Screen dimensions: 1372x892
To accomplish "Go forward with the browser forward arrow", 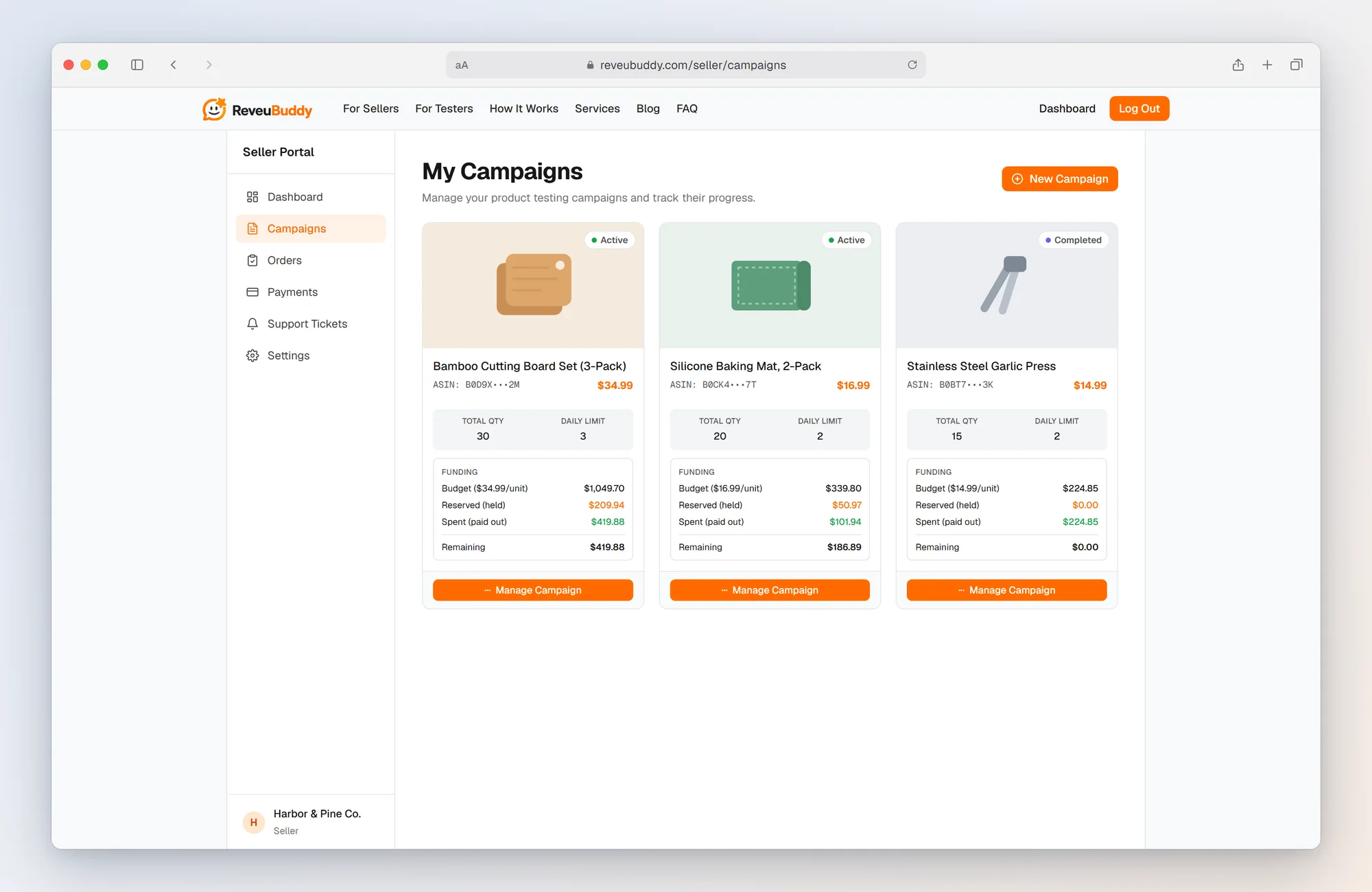I will click(x=209, y=64).
